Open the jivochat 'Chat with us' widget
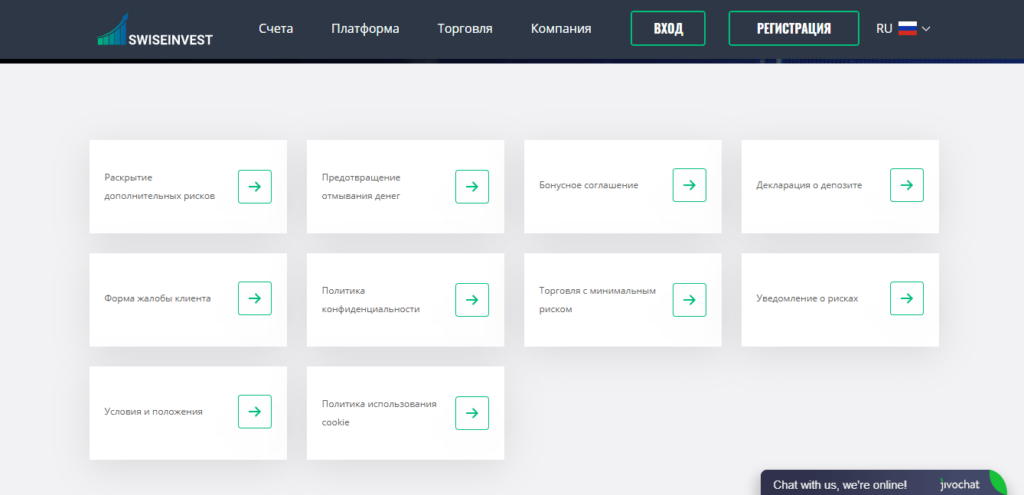The width and height of the screenshot is (1024, 495). point(883,484)
